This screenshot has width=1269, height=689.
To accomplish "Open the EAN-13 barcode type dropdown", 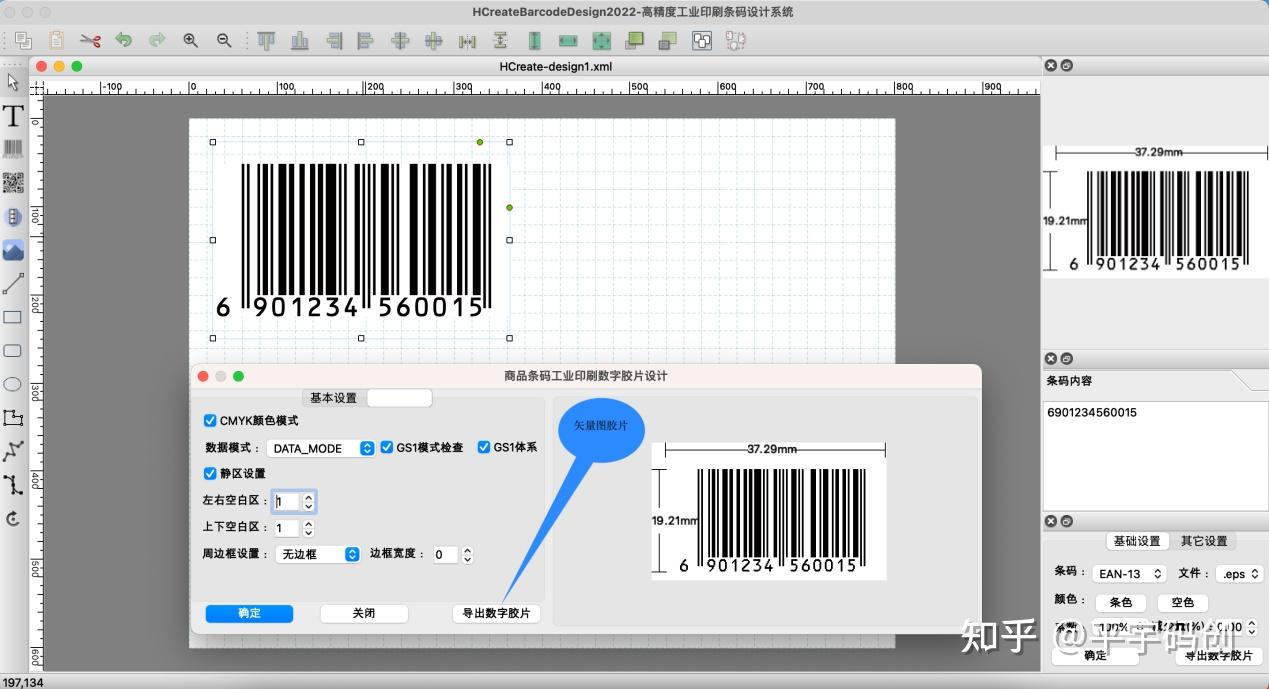I will coord(1129,574).
